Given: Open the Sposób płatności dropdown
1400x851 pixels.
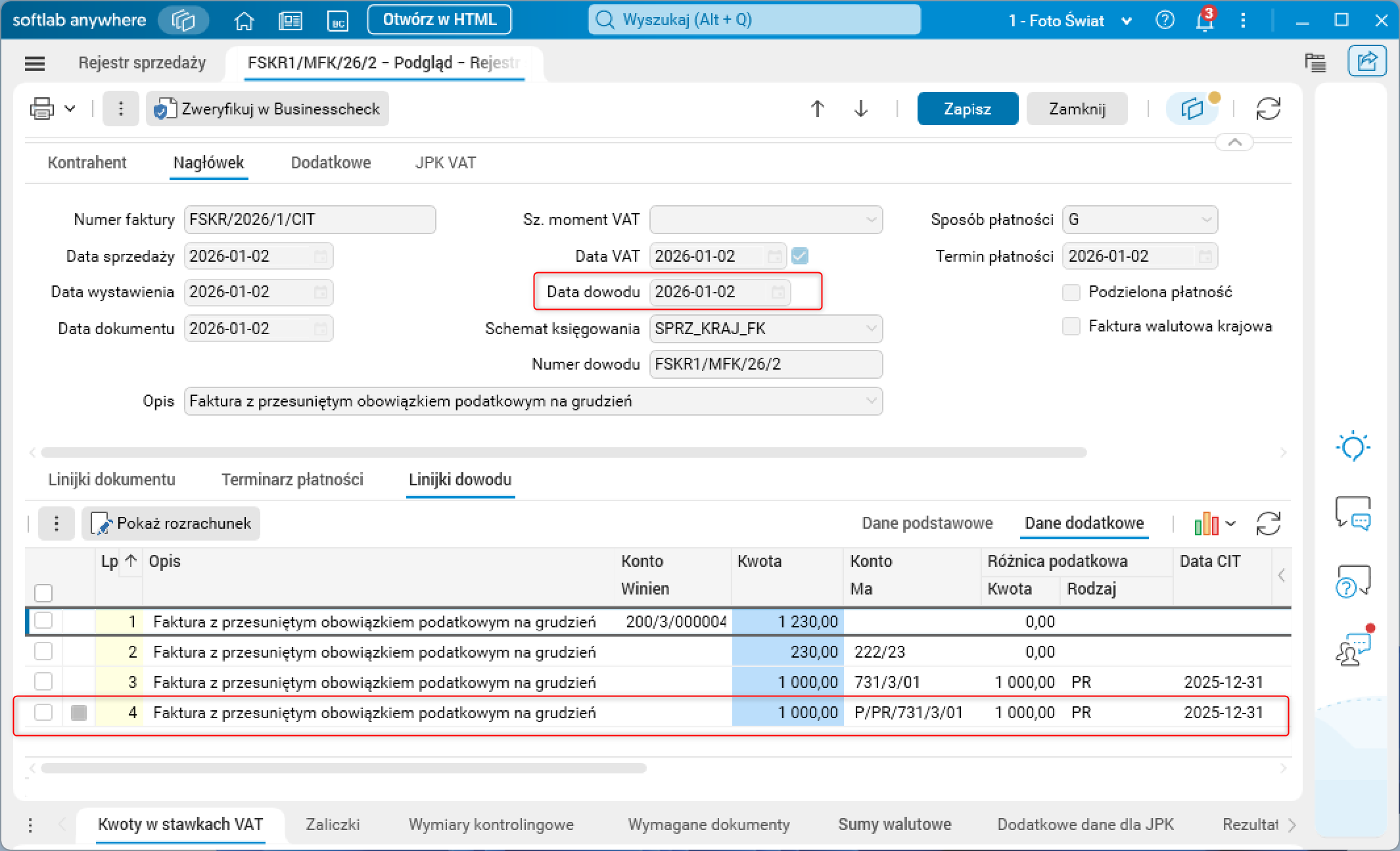Looking at the screenshot, I should tap(1206, 220).
